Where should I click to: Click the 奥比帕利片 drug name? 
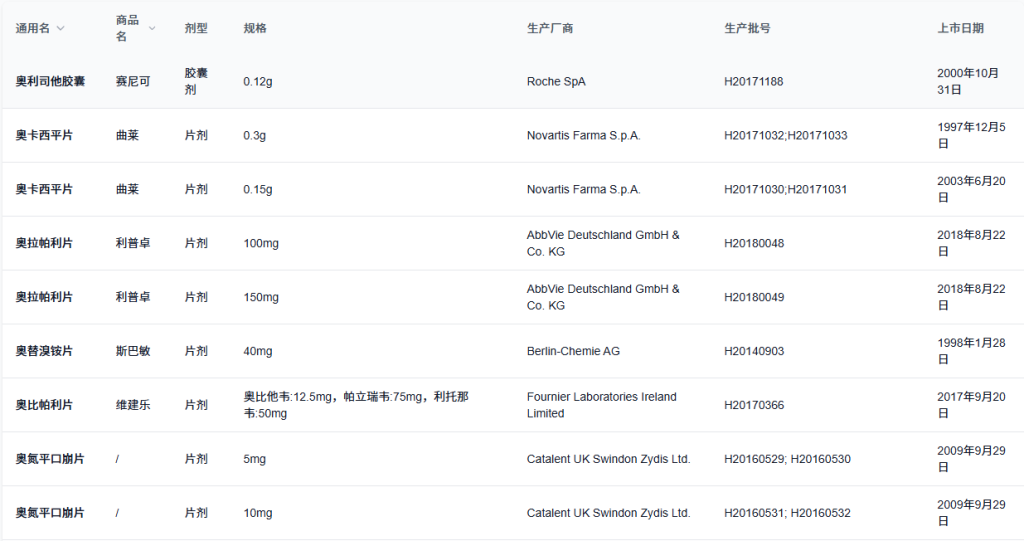point(44,406)
